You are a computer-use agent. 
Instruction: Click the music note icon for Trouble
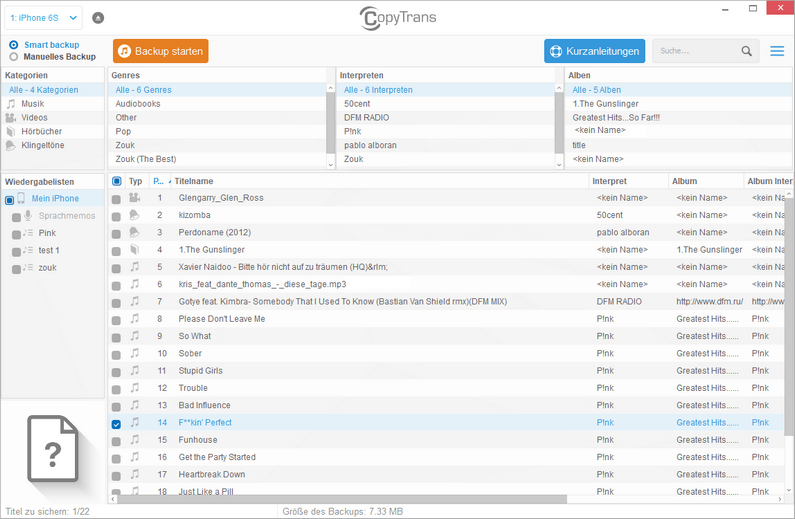tap(134, 388)
